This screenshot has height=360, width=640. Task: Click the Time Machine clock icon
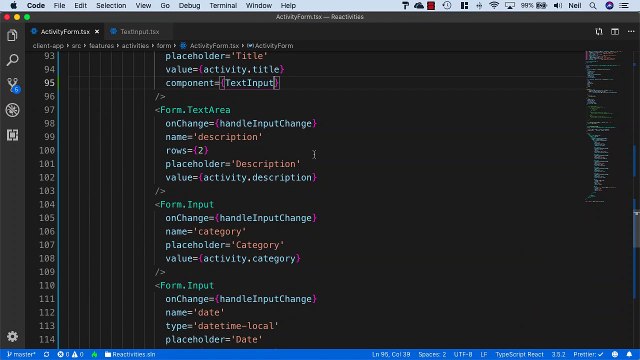coord(447,5)
